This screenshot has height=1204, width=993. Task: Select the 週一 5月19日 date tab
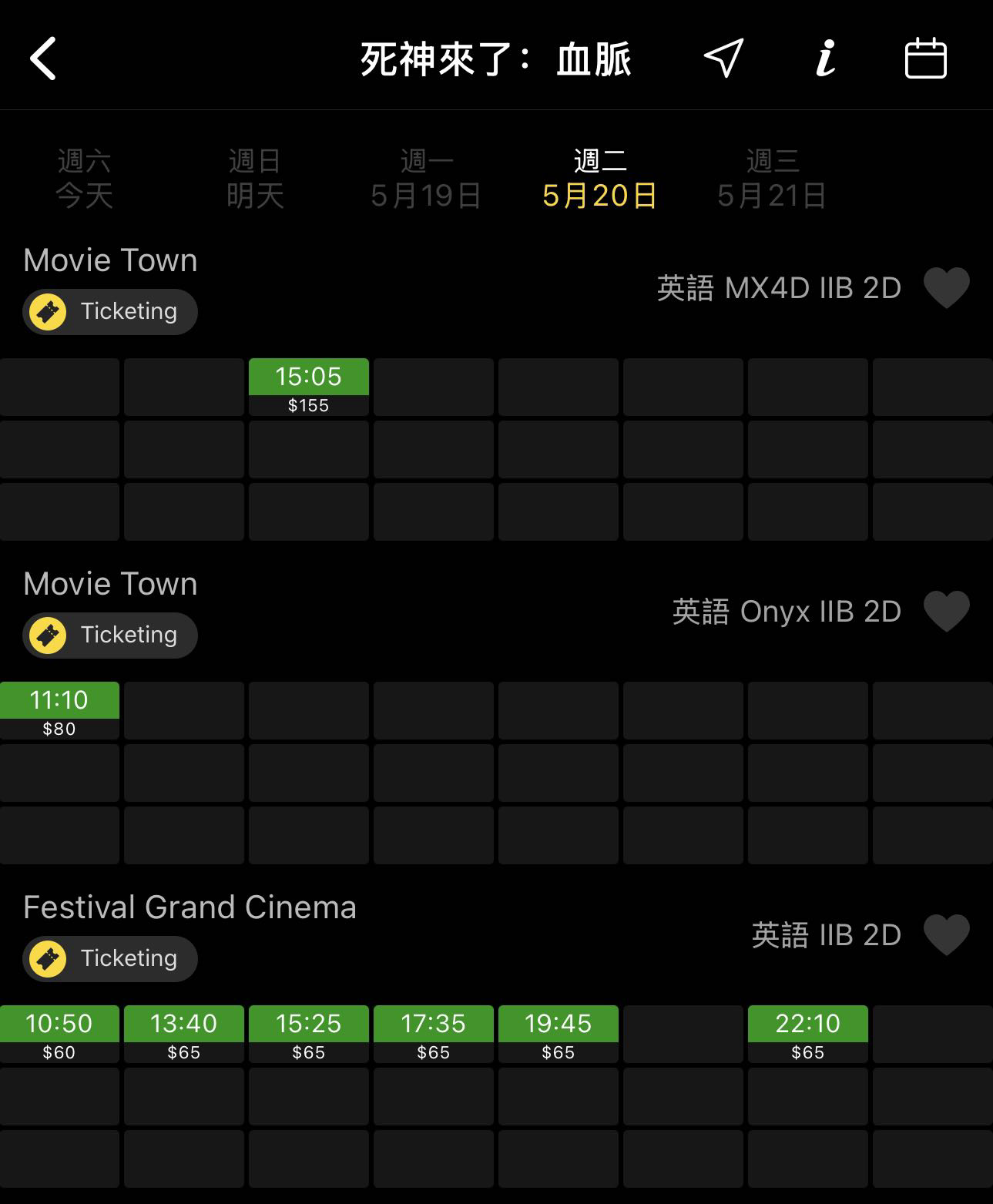coord(426,179)
